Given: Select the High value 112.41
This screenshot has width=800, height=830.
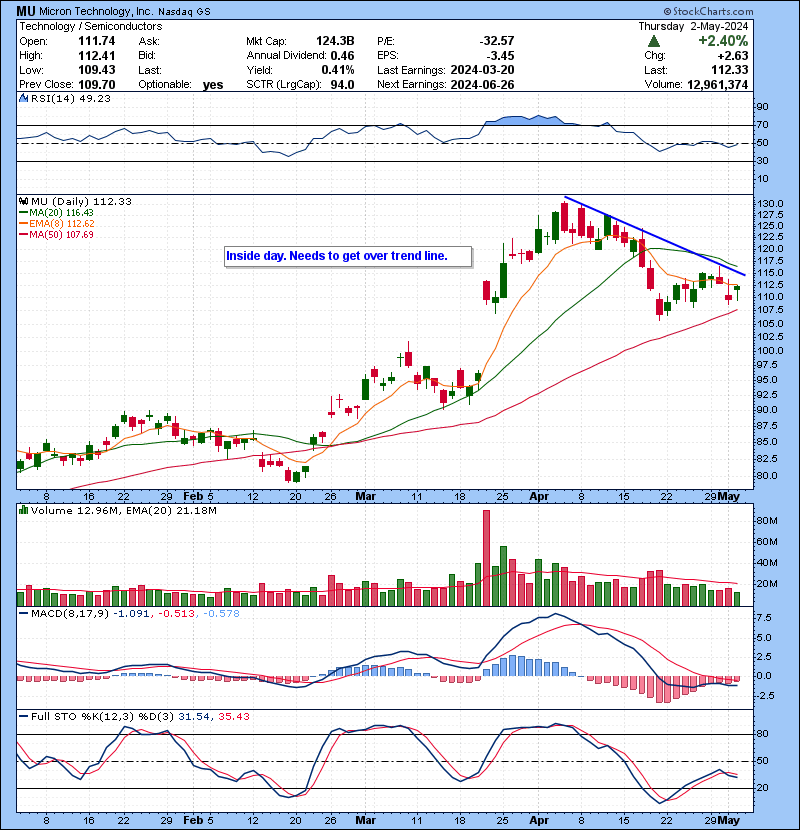Looking at the screenshot, I should [x=97, y=56].
